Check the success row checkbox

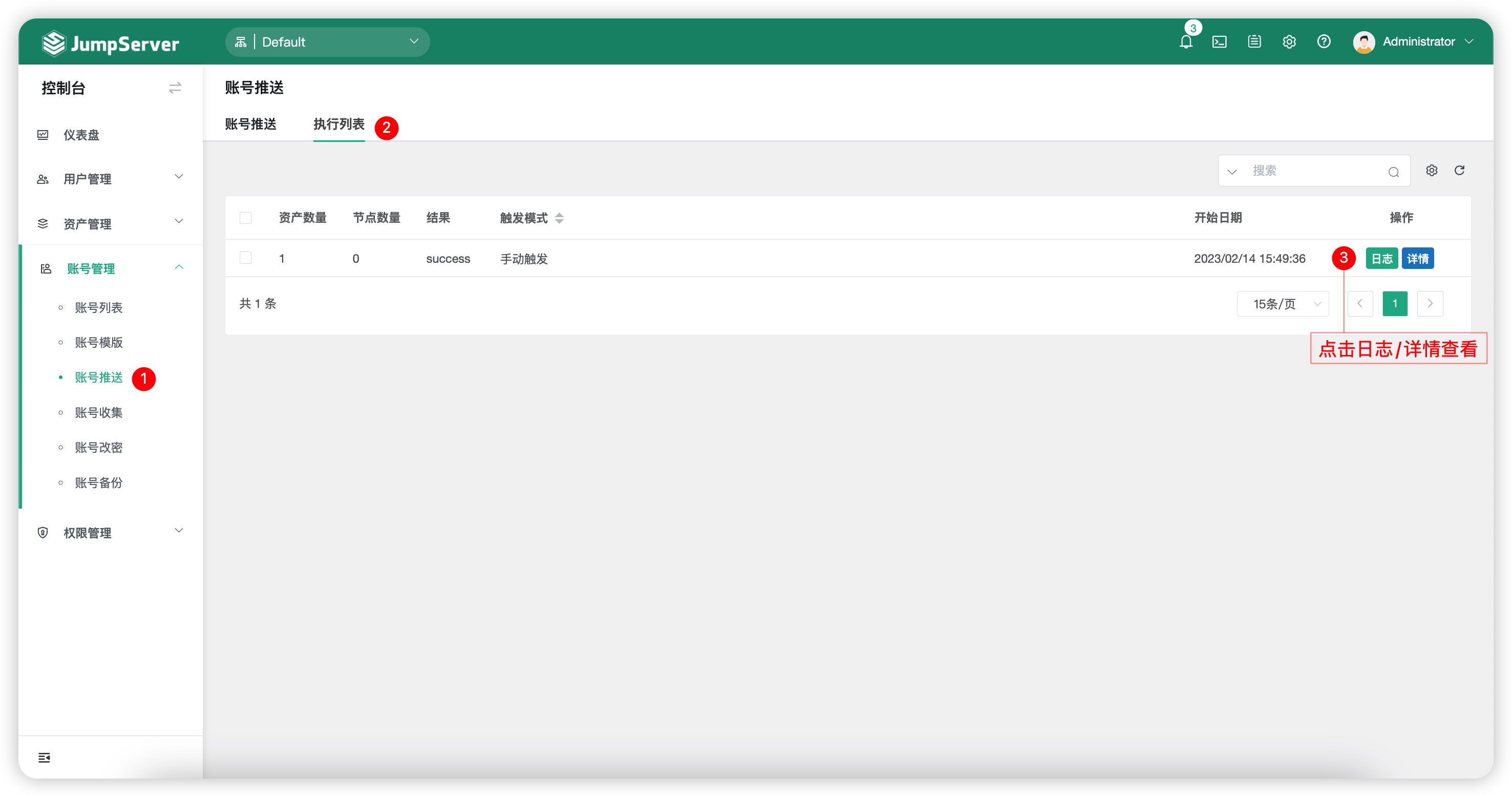tap(245, 258)
